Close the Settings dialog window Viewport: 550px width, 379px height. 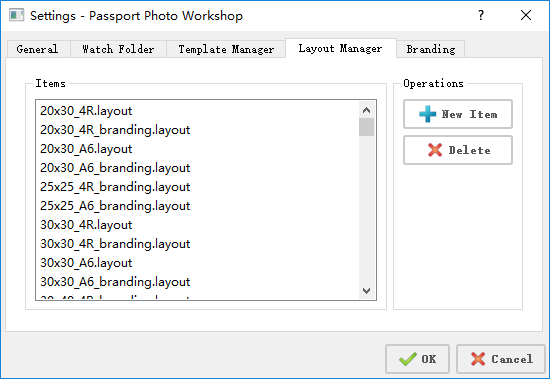526,15
